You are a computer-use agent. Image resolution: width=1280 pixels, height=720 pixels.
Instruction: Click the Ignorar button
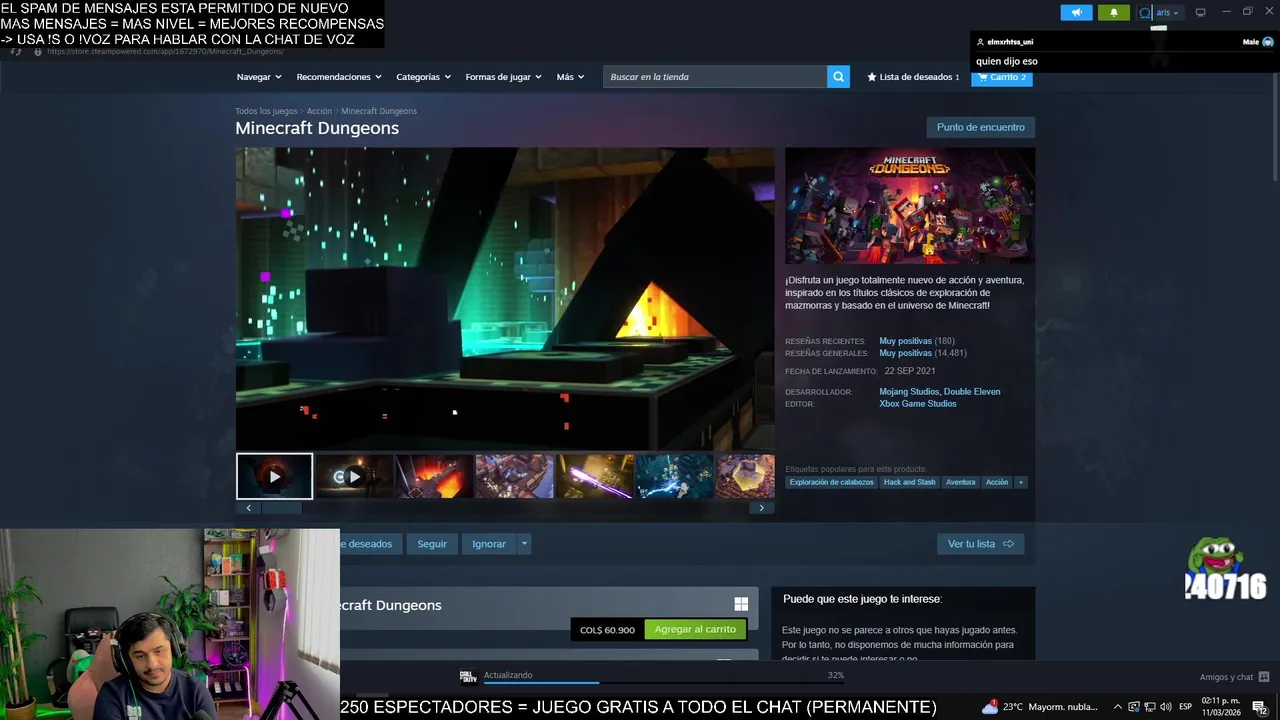point(489,544)
